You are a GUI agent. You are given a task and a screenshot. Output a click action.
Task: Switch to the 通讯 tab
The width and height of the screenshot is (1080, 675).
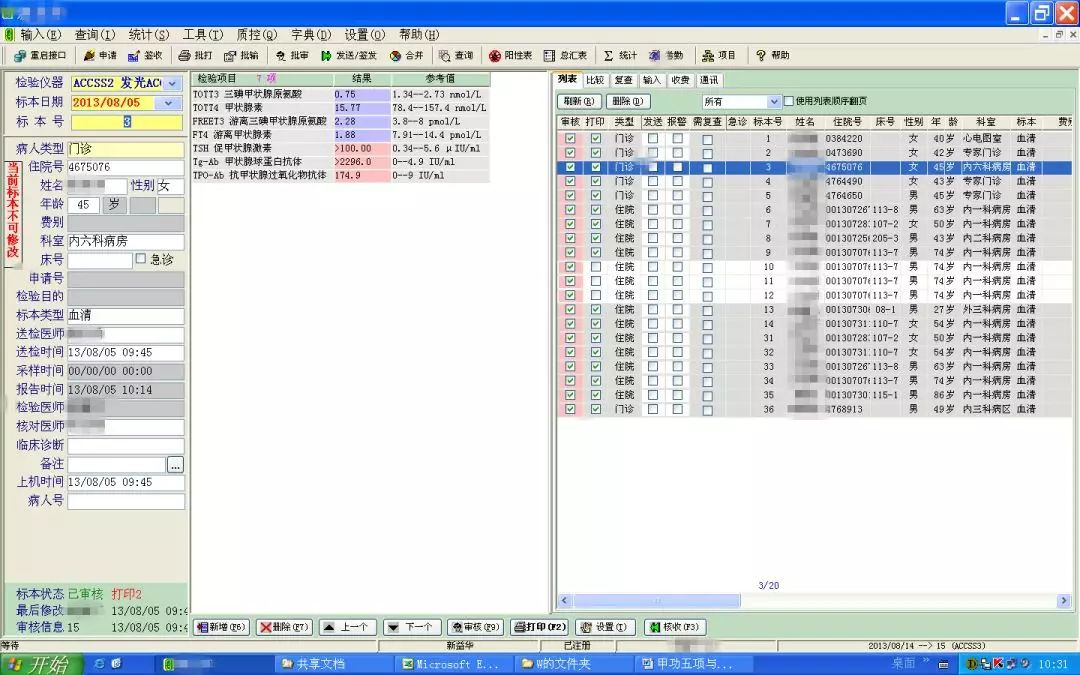pos(709,80)
